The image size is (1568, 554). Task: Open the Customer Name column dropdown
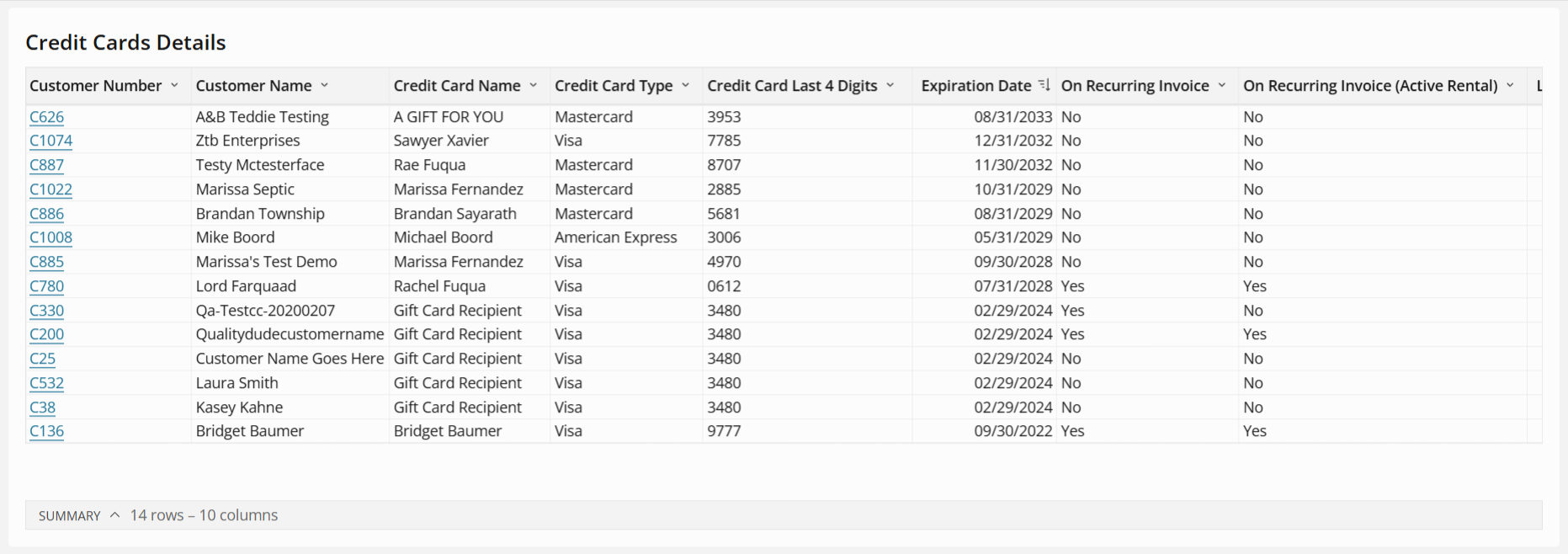(324, 85)
